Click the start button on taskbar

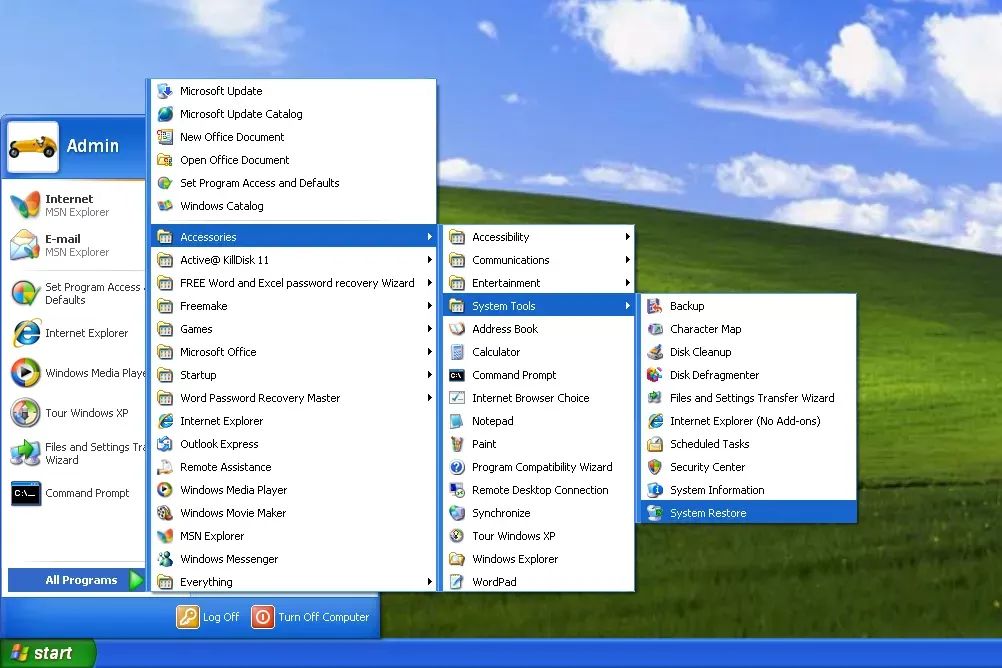47,653
